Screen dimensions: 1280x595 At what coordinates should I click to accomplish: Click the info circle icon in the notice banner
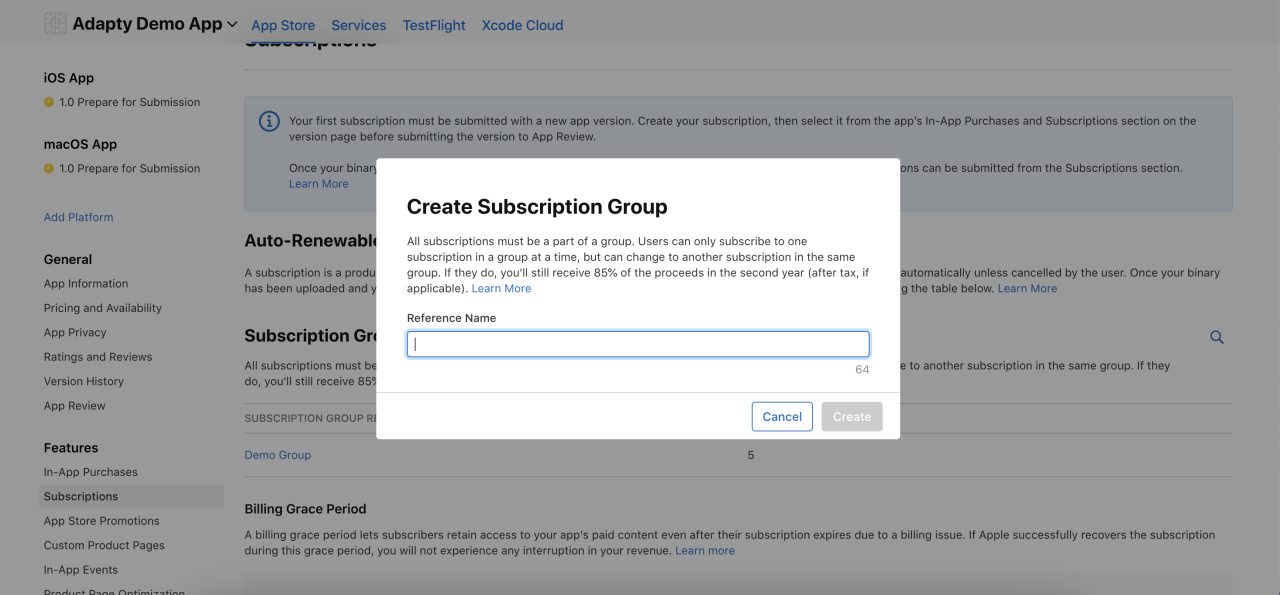point(268,120)
